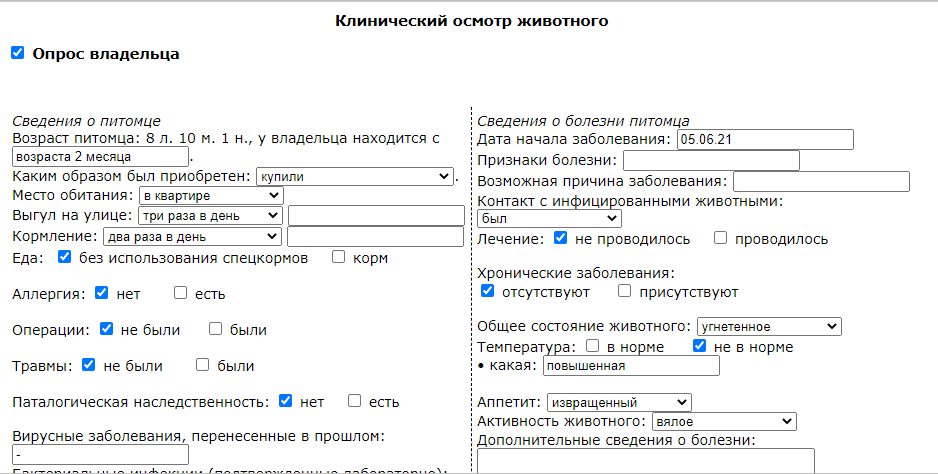Toggle the Опрос владельца checkbox
The height and width of the screenshot is (474, 938).
coord(18,53)
